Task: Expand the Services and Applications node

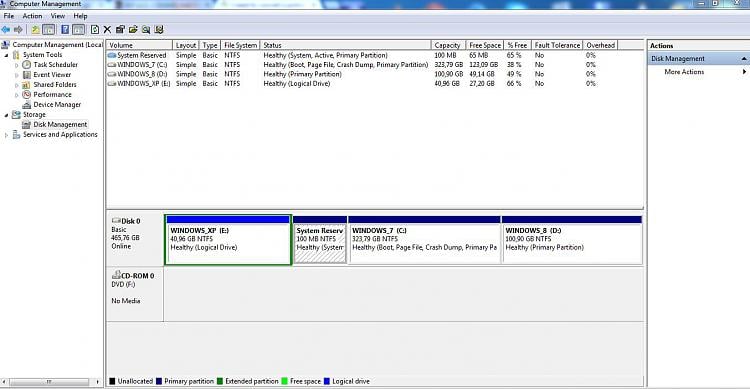Action: [6, 135]
